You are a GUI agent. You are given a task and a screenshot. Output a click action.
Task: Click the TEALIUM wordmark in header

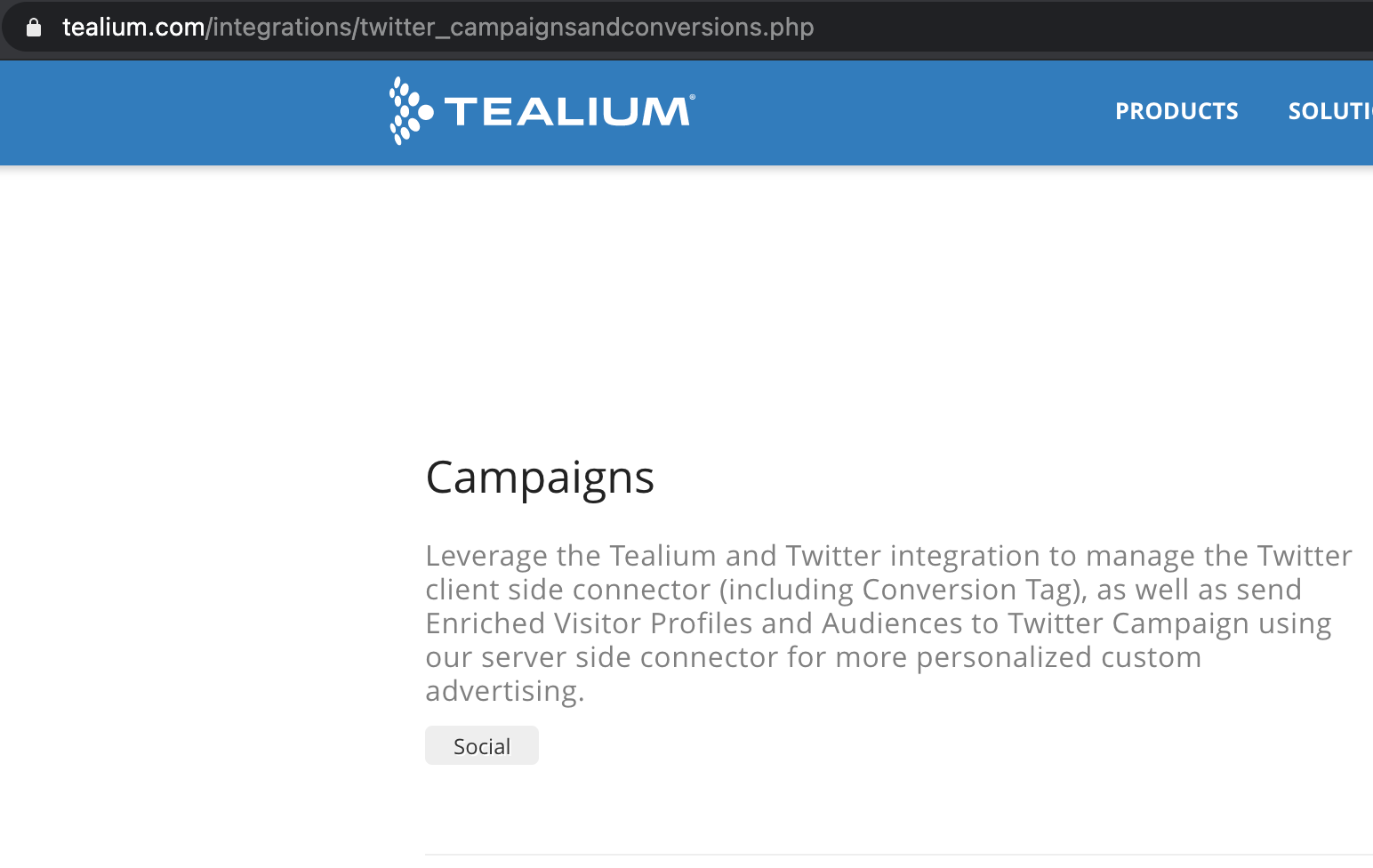567,111
